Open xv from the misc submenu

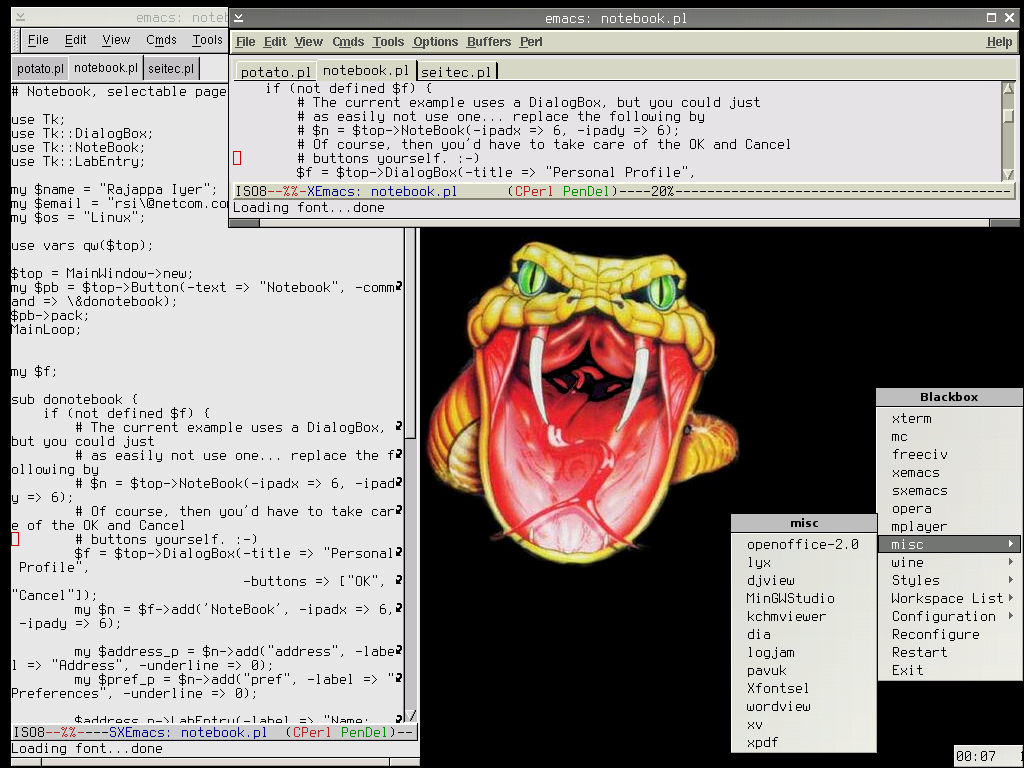804,724
